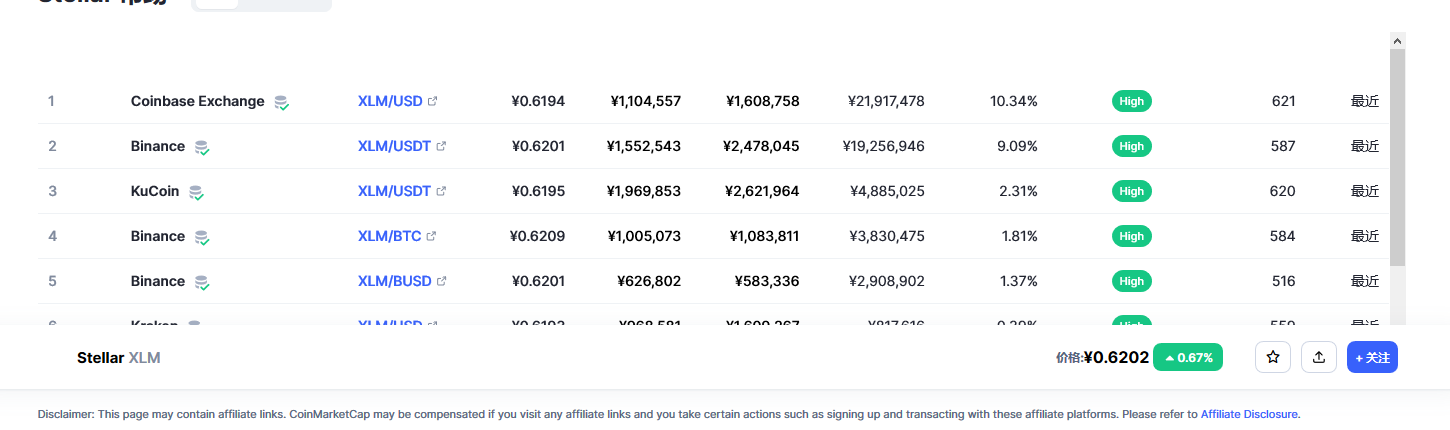1450x430 pixels.
Task: Open external link icon next to XLM/BTC
Action: coord(431,236)
